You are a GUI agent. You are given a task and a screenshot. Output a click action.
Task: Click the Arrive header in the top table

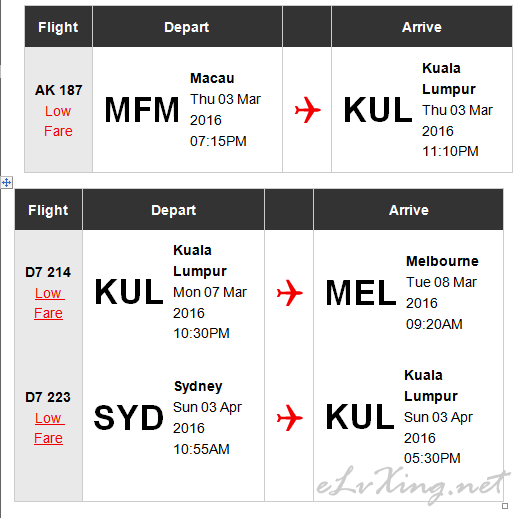pyautogui.click(x=422, y=27)
